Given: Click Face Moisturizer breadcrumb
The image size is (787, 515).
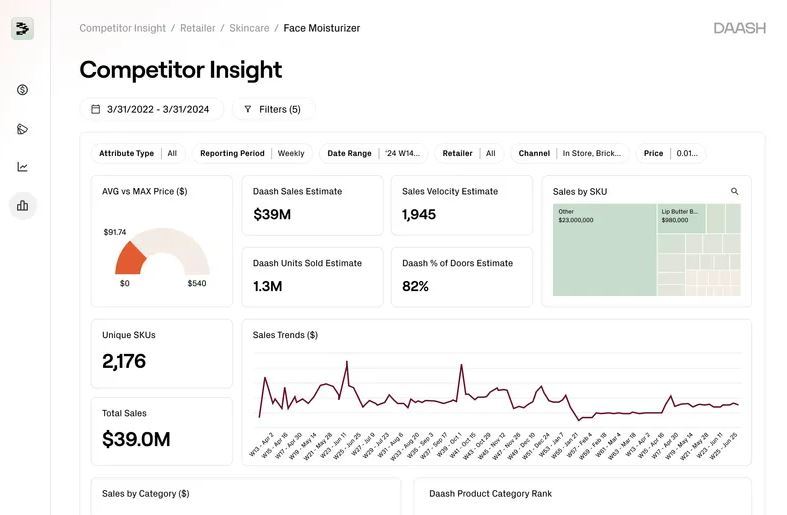Looking at the screenshot, I should point(322,28).
